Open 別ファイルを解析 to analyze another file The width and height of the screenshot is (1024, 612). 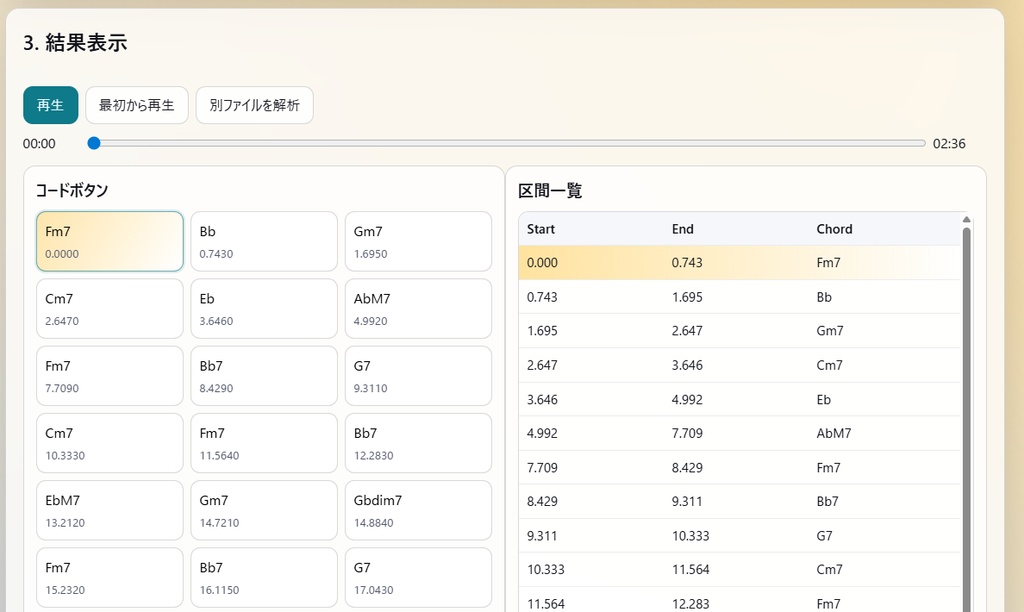point(254,104)
